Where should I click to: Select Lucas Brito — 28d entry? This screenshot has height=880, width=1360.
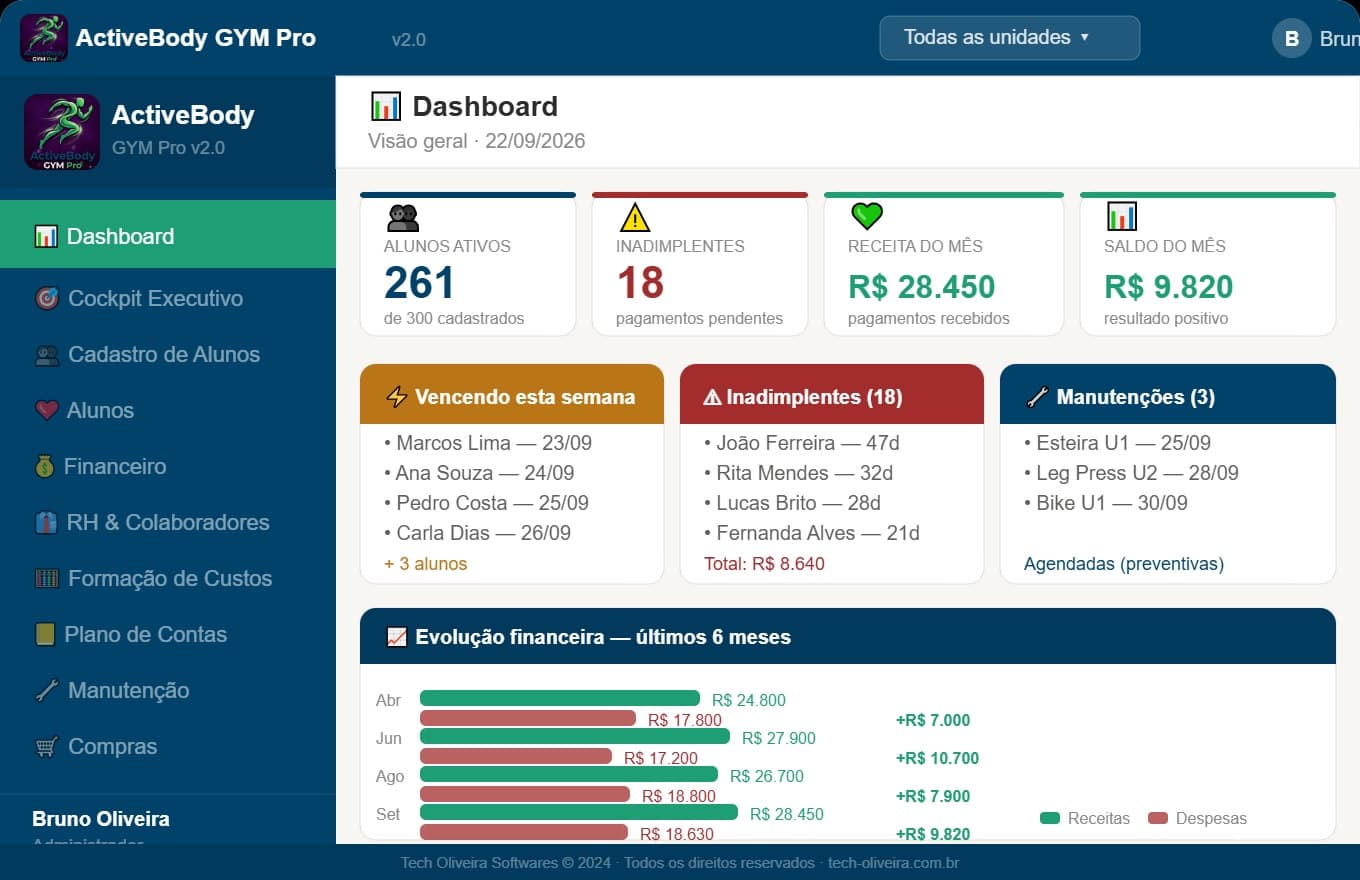click(x=792, y=503)
